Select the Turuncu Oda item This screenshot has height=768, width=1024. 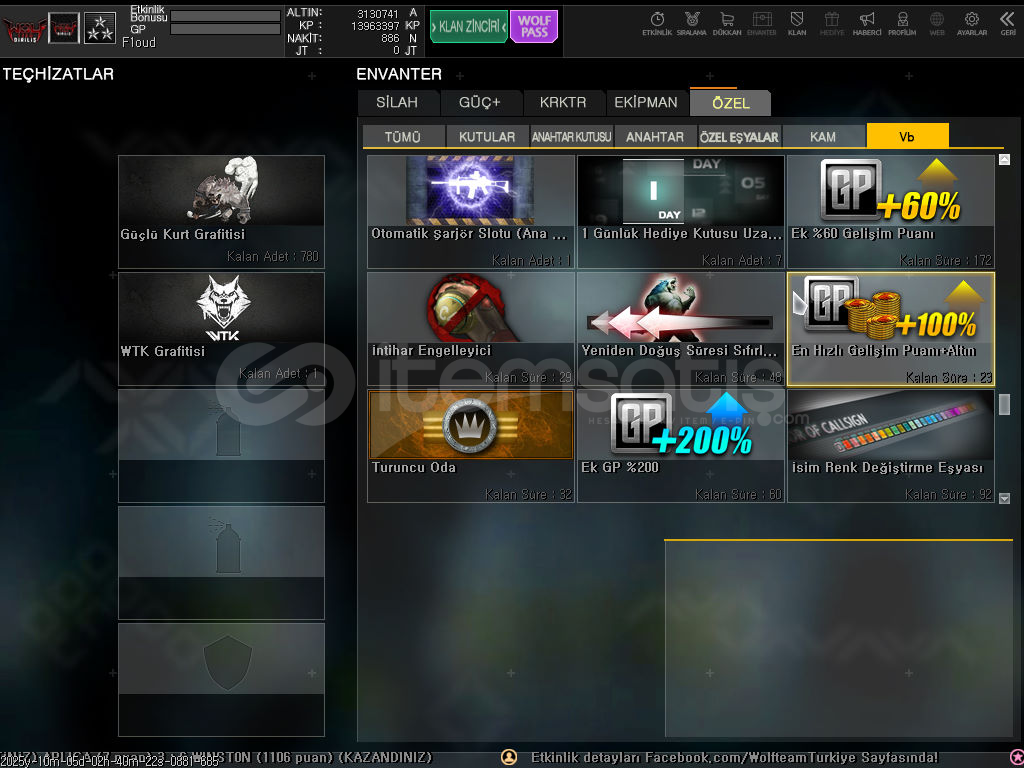coord(471,446)
